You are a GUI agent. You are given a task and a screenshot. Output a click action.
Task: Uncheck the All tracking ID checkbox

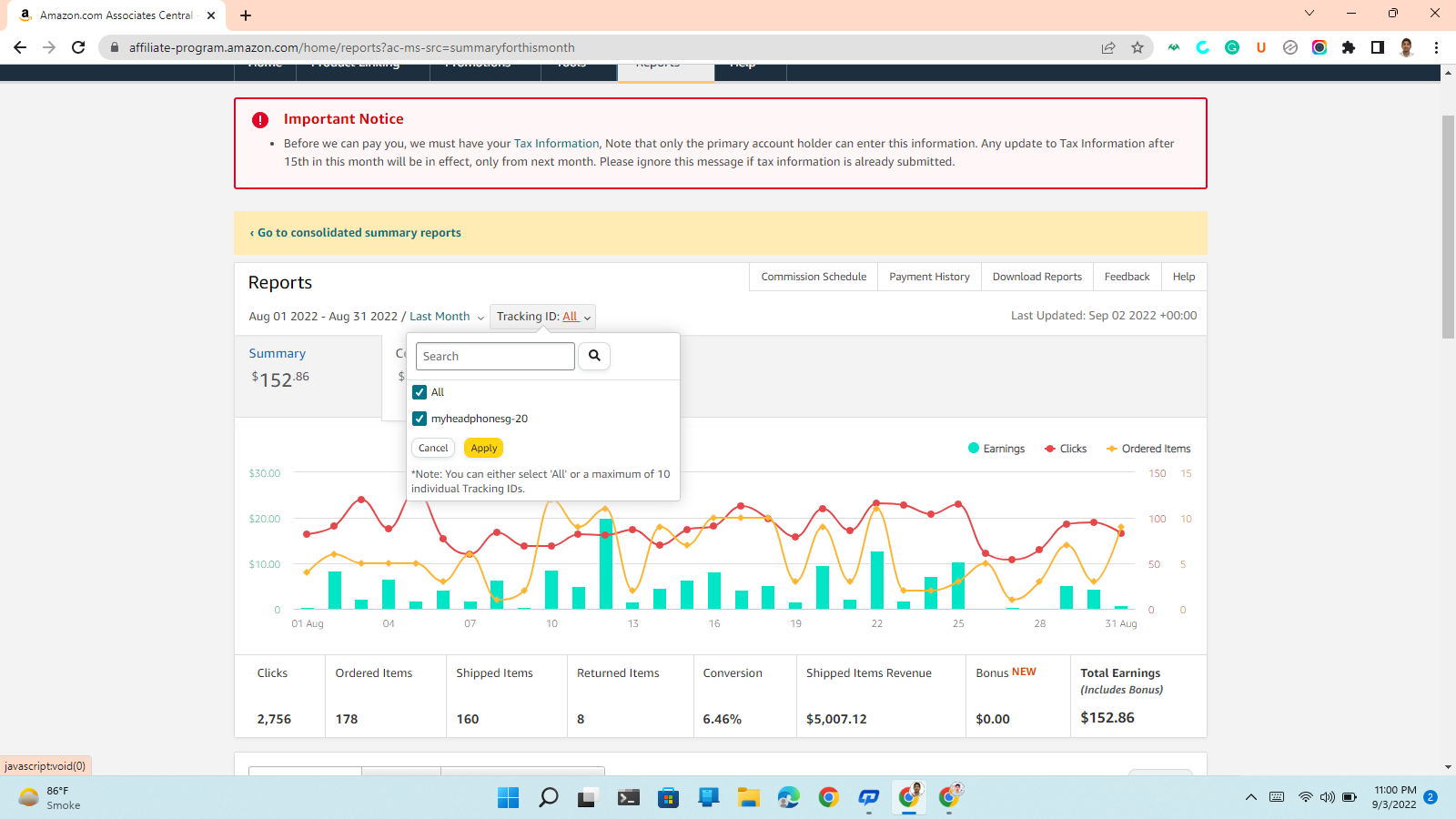pos(420,392)
